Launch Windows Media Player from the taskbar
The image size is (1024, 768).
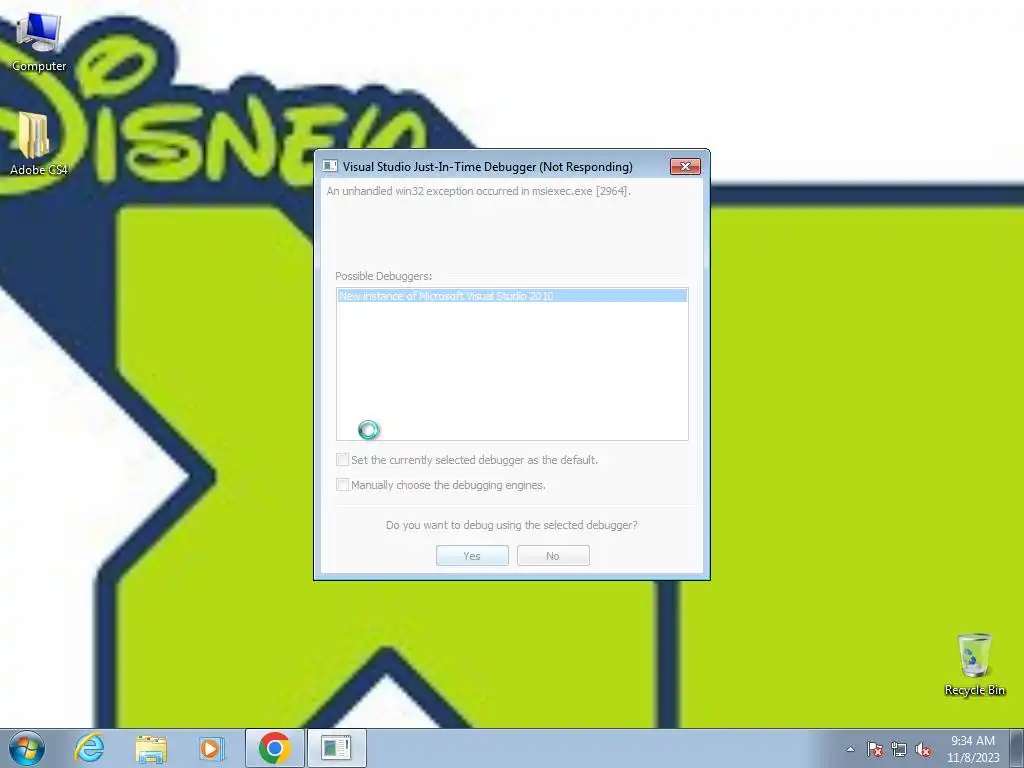[211, 748]
